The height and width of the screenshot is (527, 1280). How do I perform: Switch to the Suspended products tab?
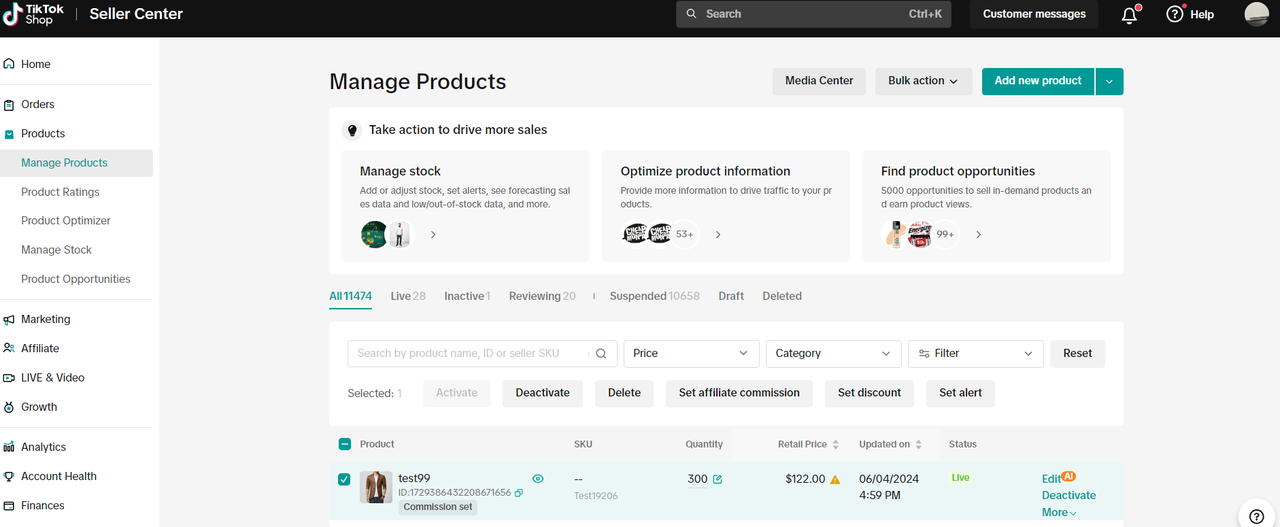pos(653,296)
